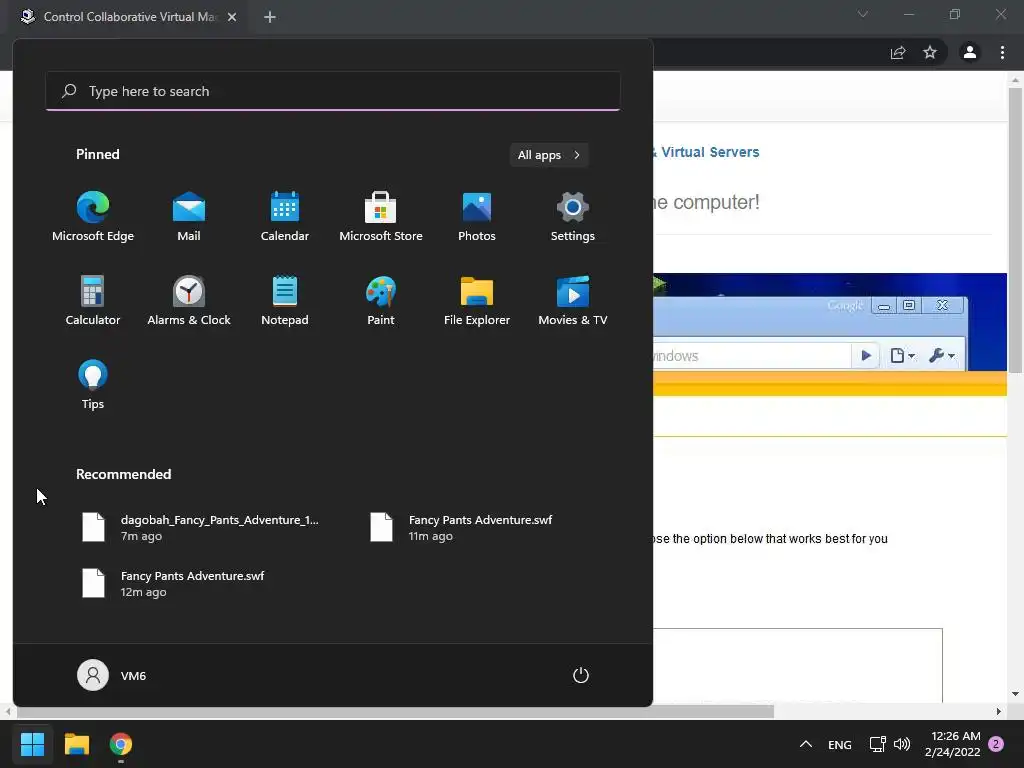Open Fancy Pants Adventure.swf from 11m ago
The image size is (1024, 768).
point(461,528)
